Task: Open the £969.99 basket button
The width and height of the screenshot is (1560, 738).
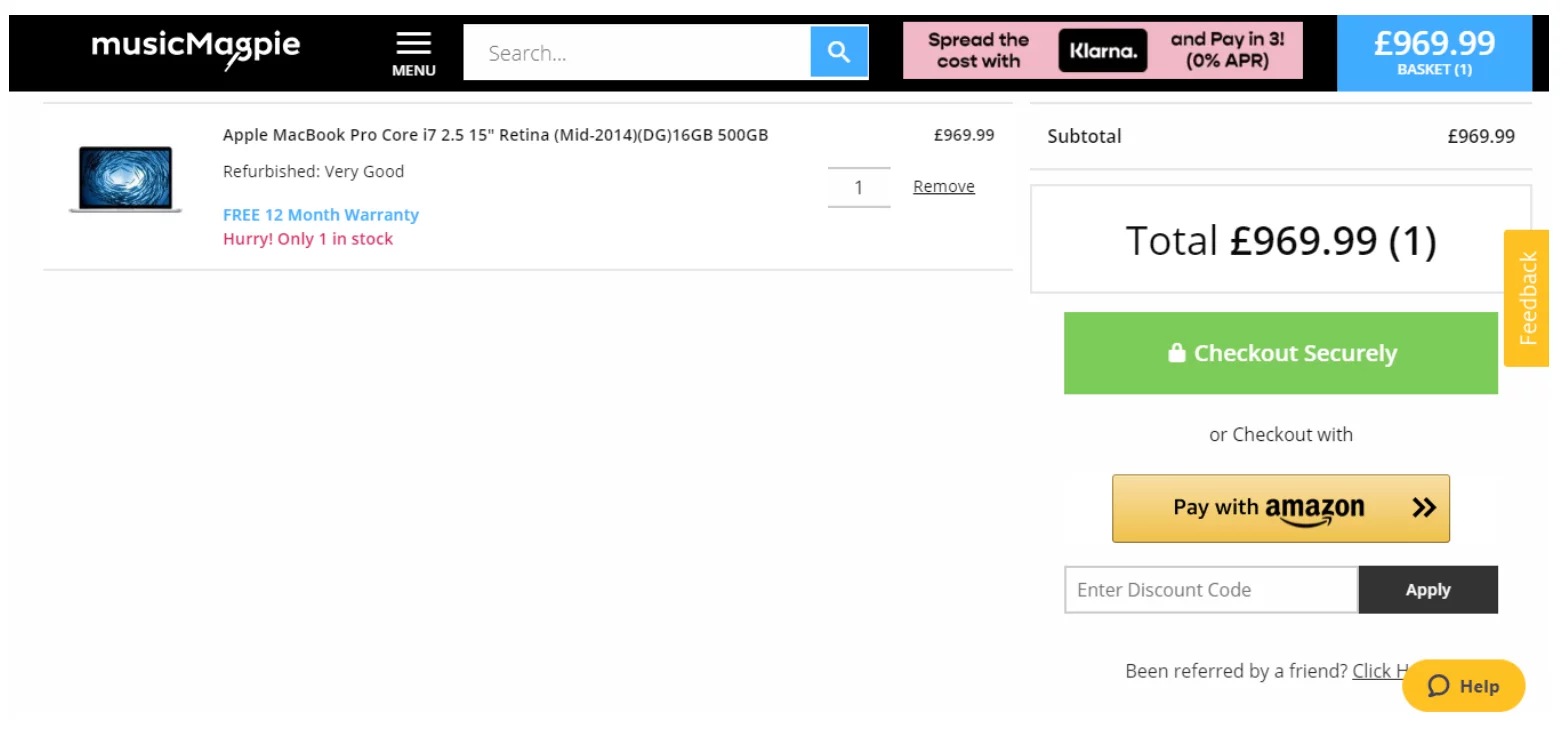Action: 1434,53
